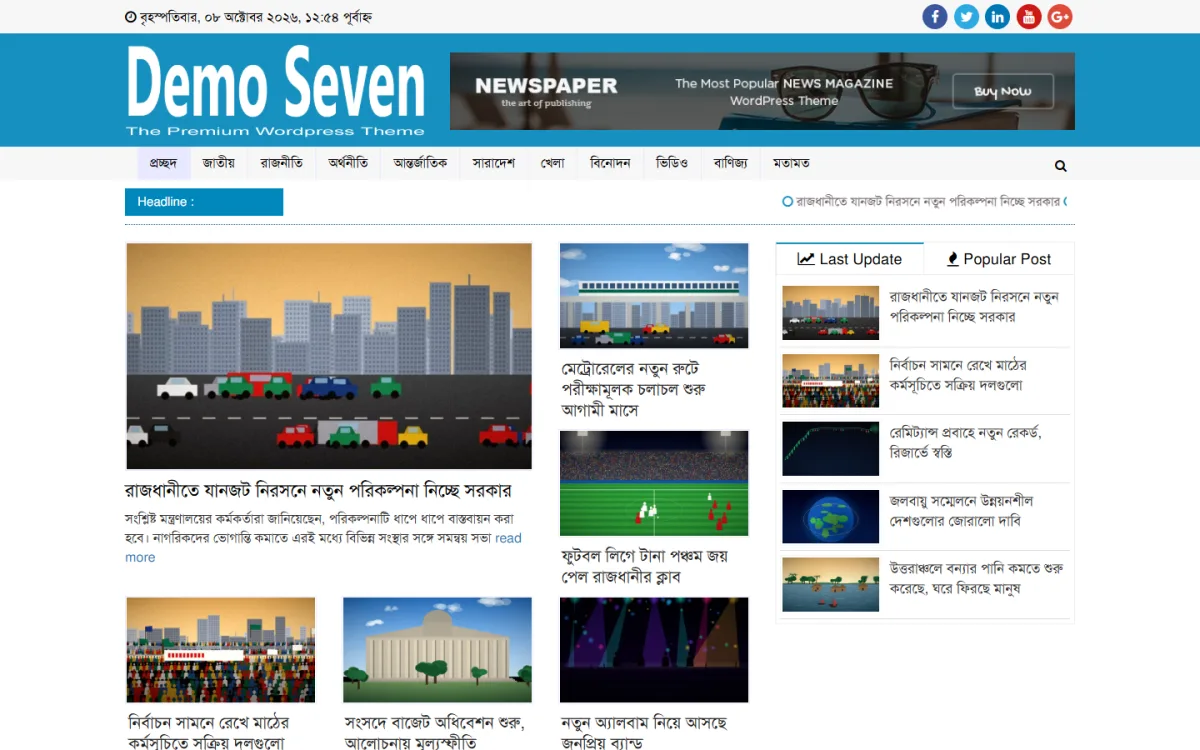Open sidebar remittance chart thumbnail
Screen dimensions: 1200x750
point(830,449)
